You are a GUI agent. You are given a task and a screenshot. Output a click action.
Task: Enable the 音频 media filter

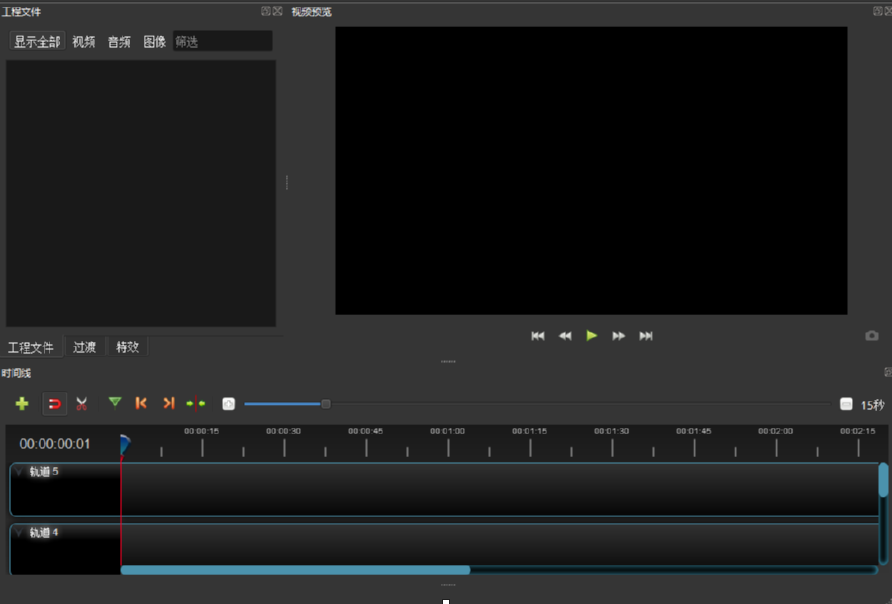118,41
